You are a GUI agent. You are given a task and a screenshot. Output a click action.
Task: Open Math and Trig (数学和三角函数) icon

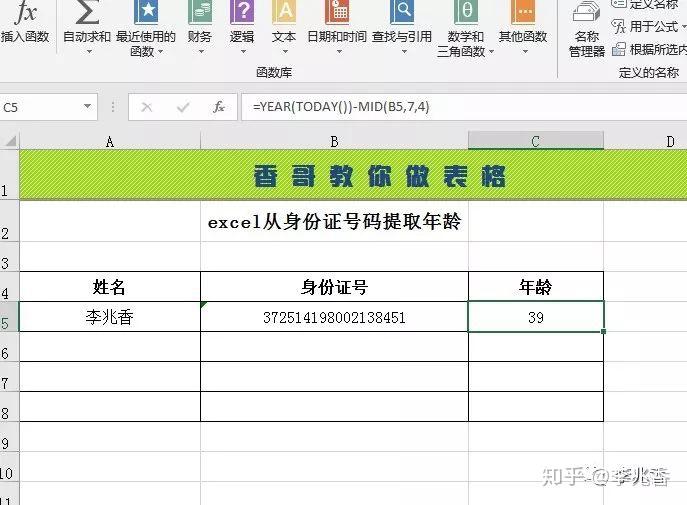point(466,12)
